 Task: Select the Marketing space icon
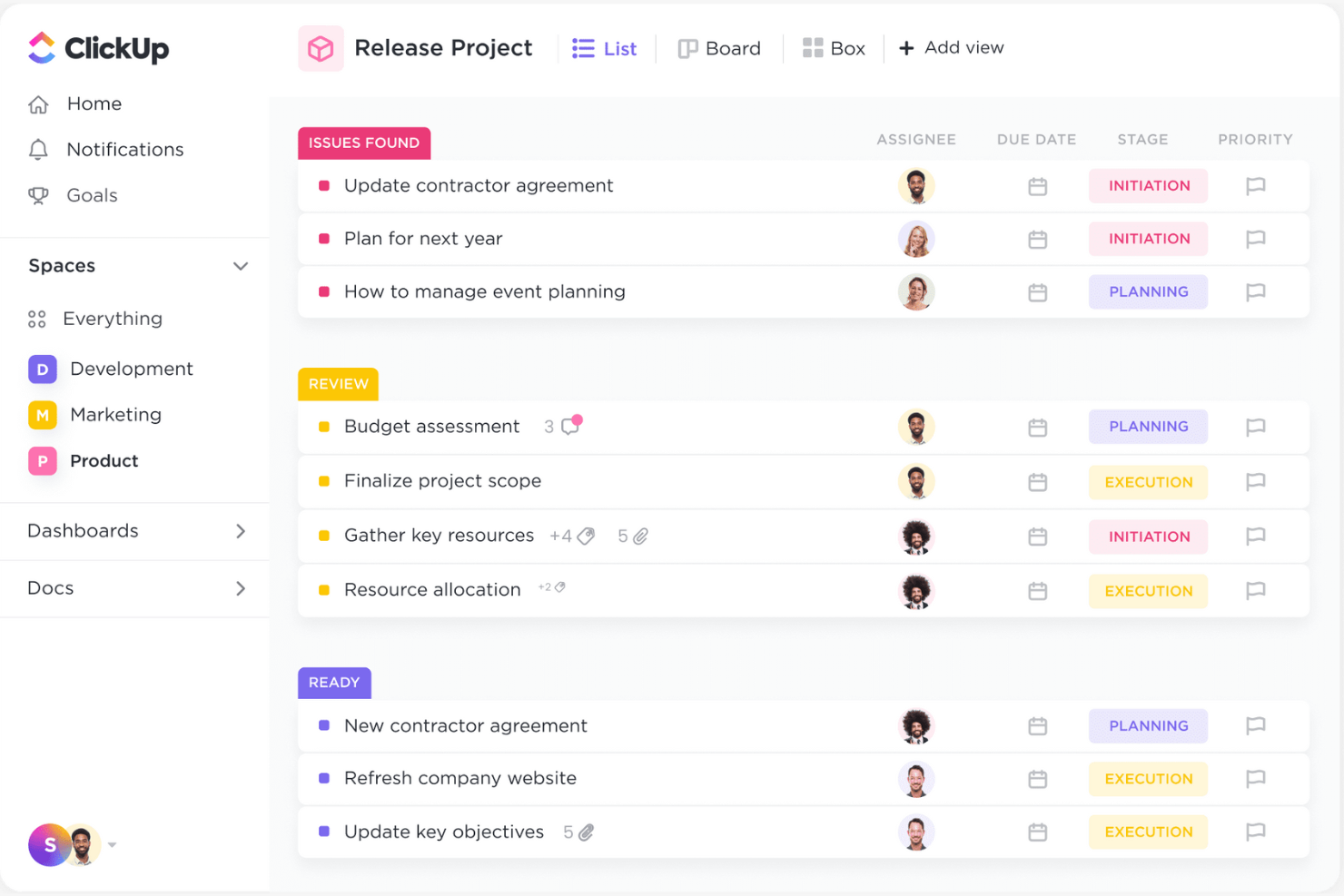(42, 415)
